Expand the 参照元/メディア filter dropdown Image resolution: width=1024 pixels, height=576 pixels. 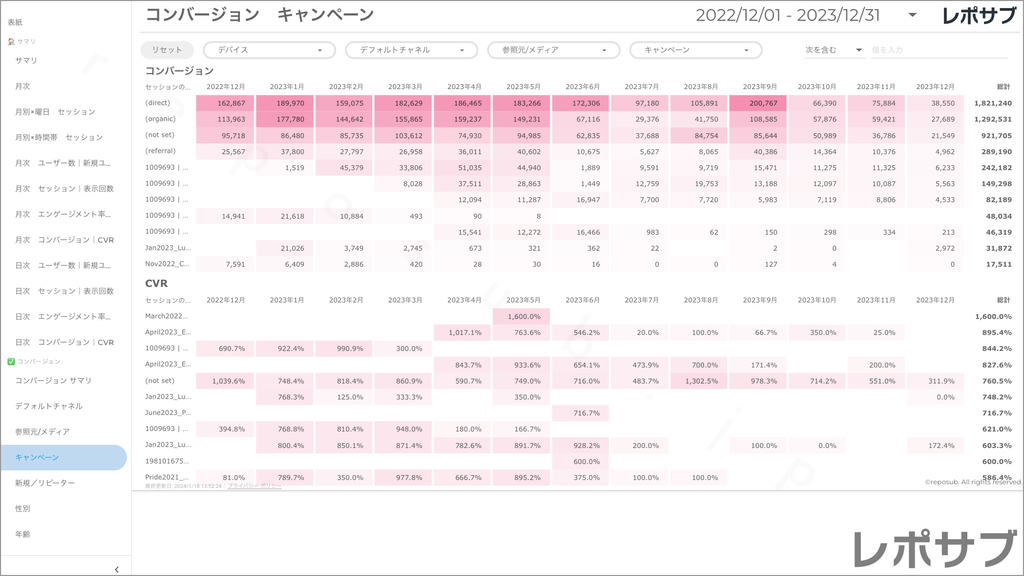click(x=553, y=50)
